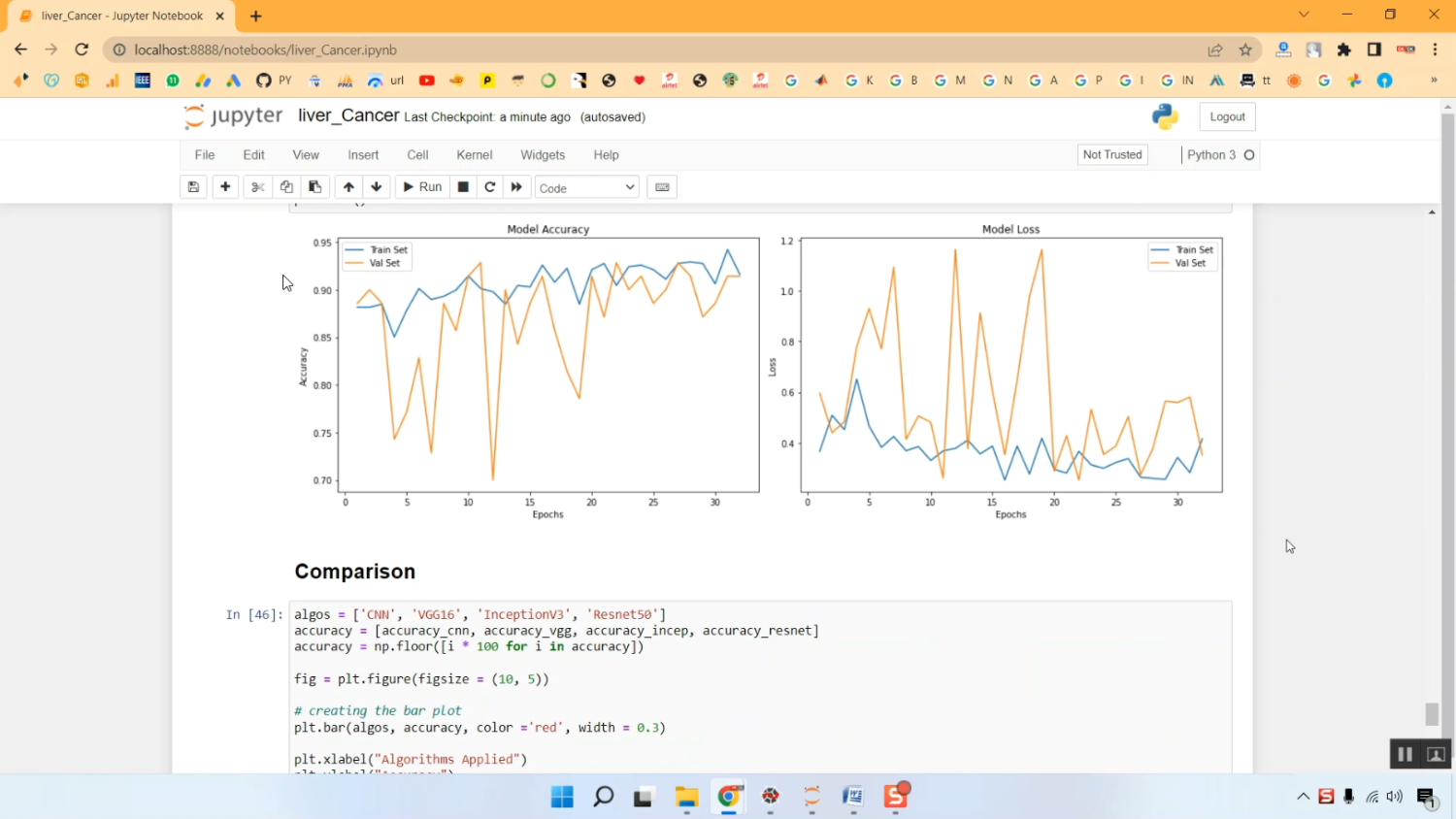Open the Widgets menu
The width and height of the screenshot is (1456, 819).
coord(542,155)
